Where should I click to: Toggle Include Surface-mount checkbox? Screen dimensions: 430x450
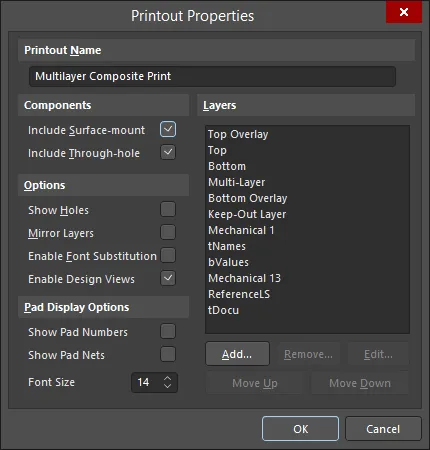point(168,129)
